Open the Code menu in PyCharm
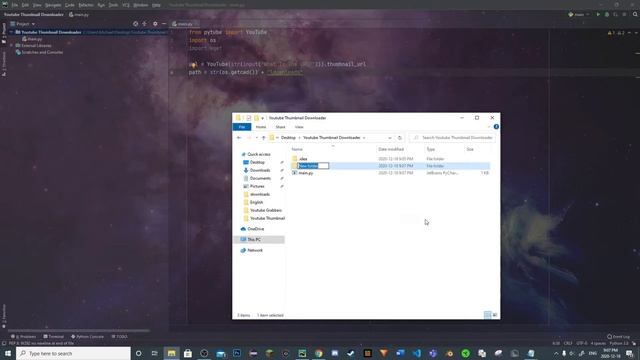The width and height of the screenshot is (640, 360). (70, 5)
